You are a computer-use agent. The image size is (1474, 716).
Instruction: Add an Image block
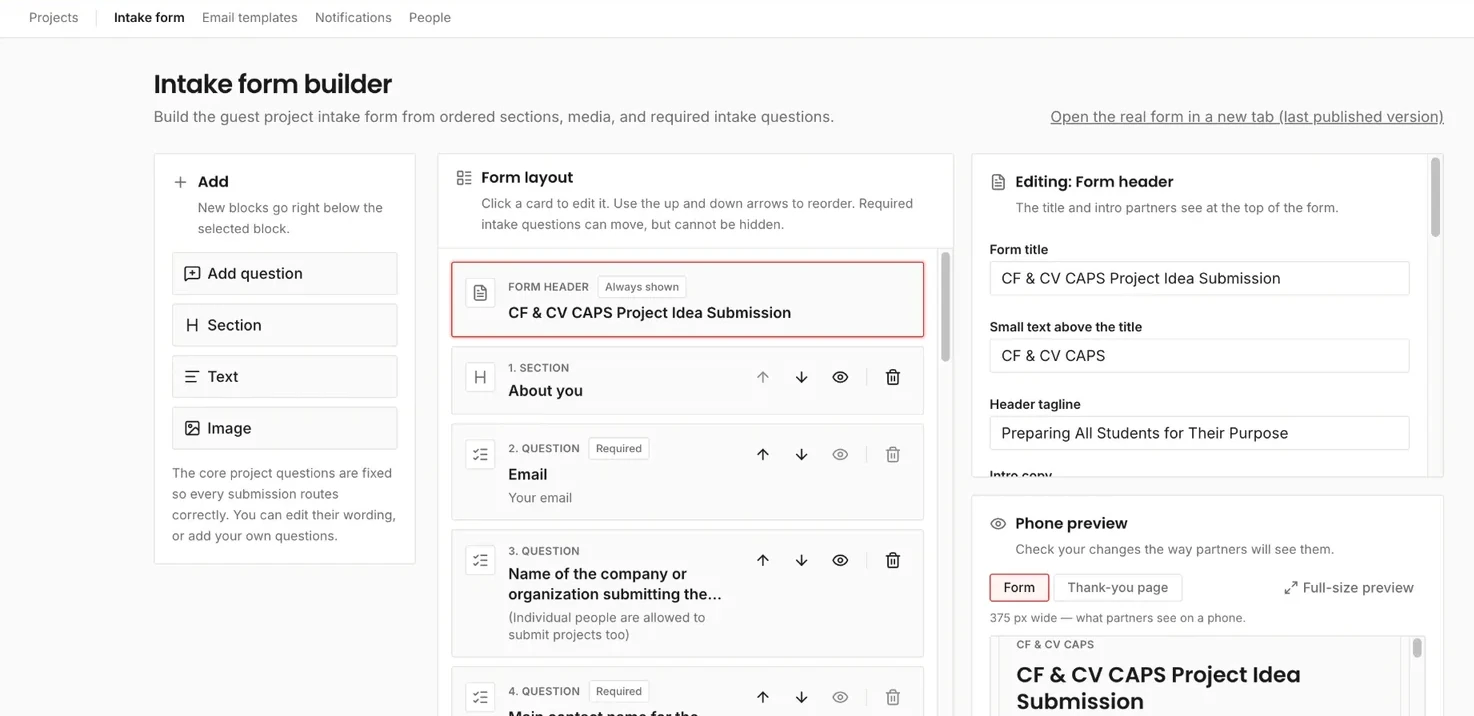click(x=285, y=428)
